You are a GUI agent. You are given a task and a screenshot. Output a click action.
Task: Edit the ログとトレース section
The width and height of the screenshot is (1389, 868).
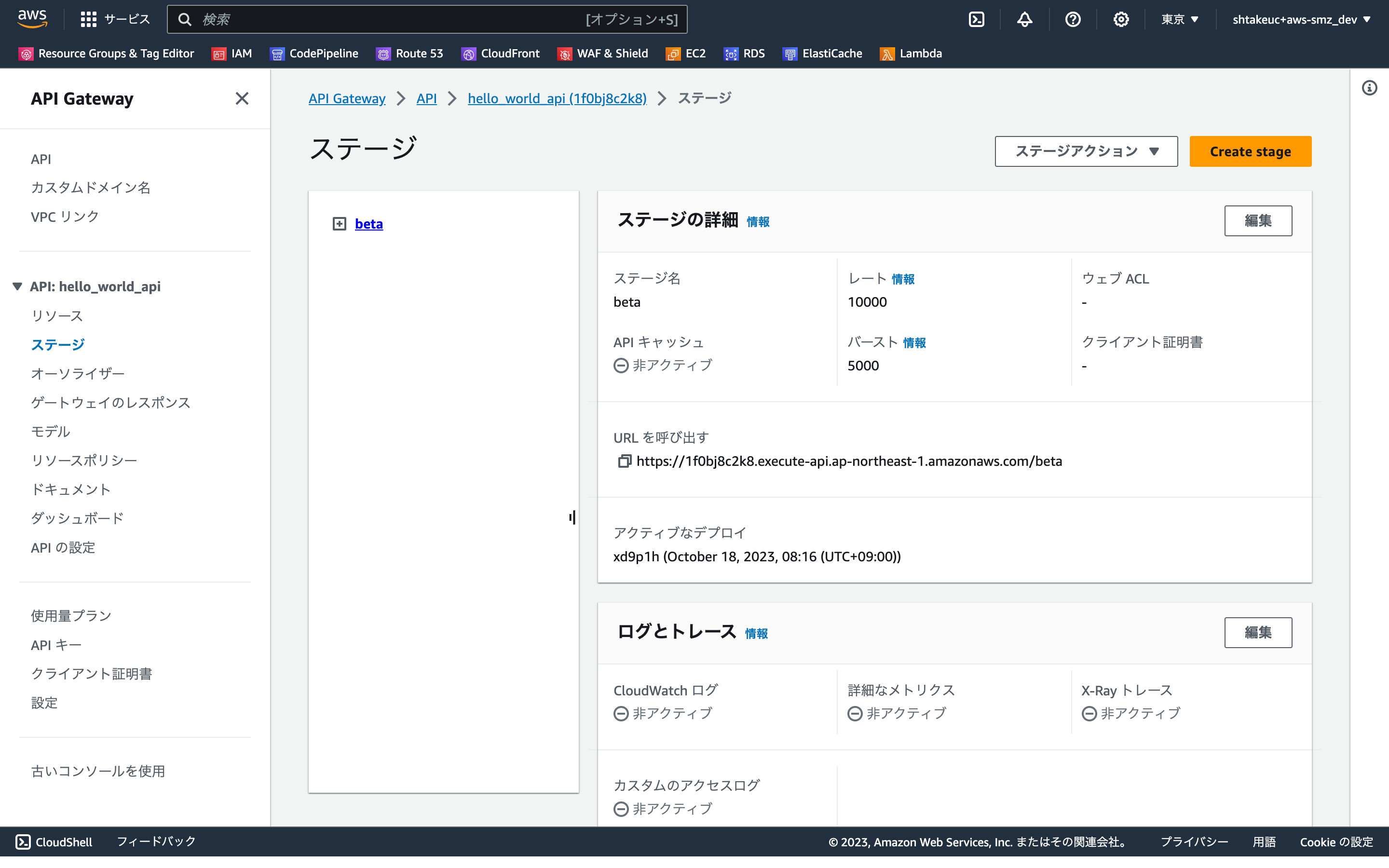1258,632
